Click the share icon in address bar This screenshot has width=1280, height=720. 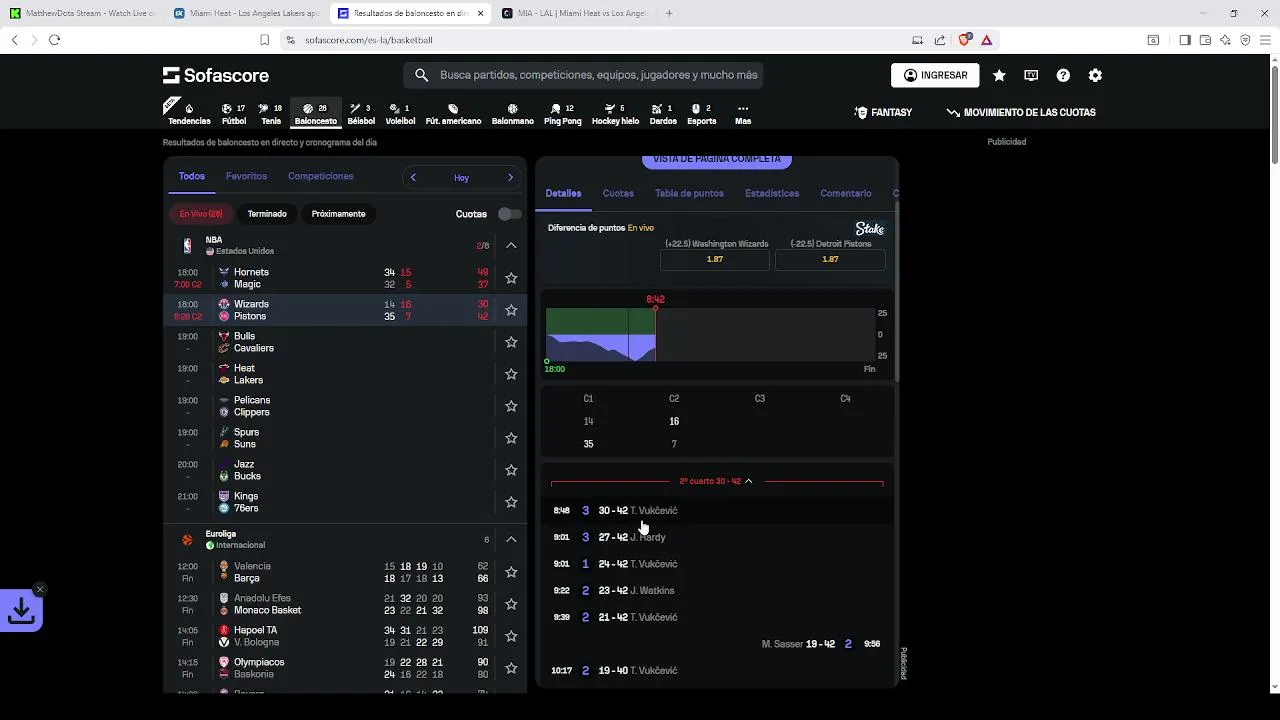click(940, 40)
